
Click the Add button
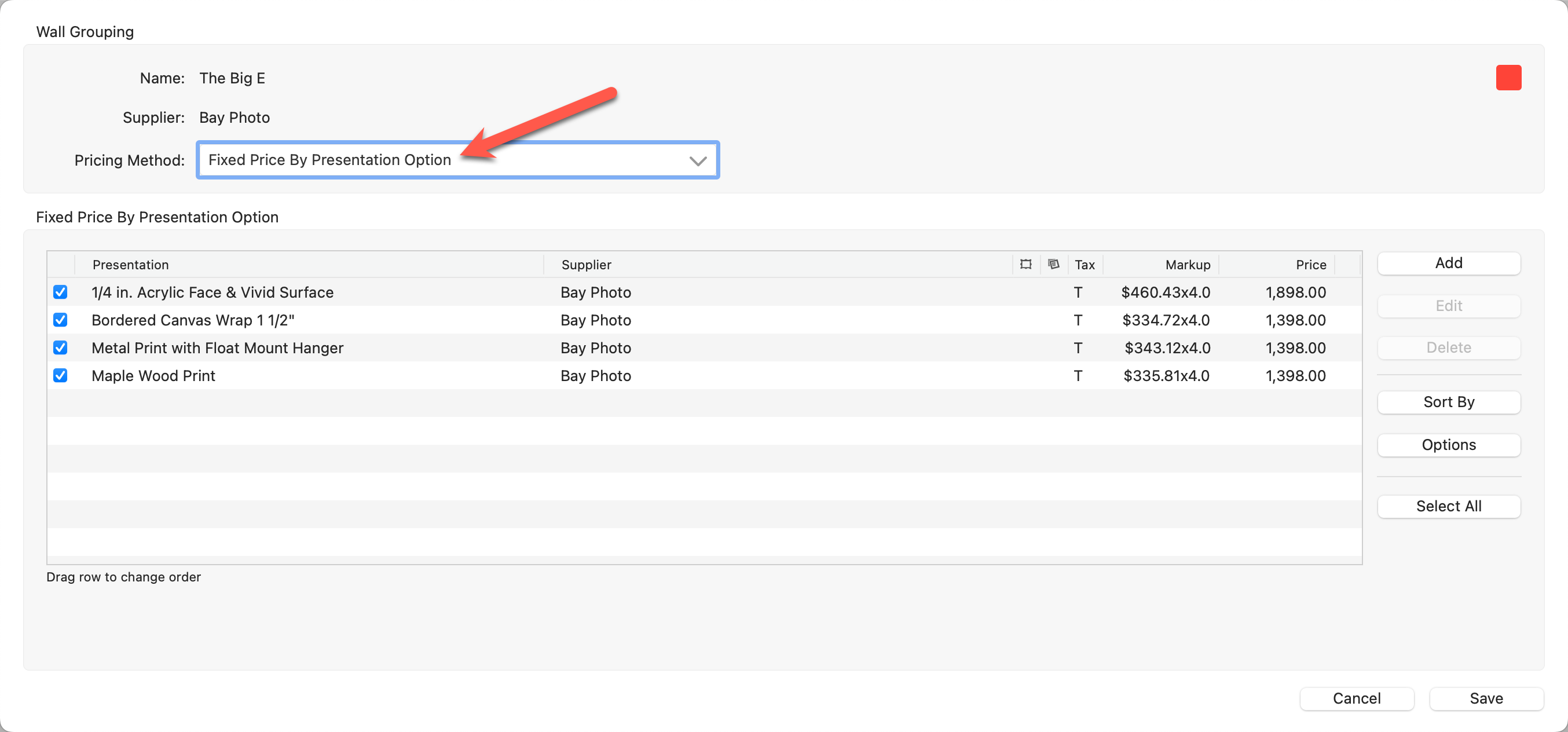1448,263
